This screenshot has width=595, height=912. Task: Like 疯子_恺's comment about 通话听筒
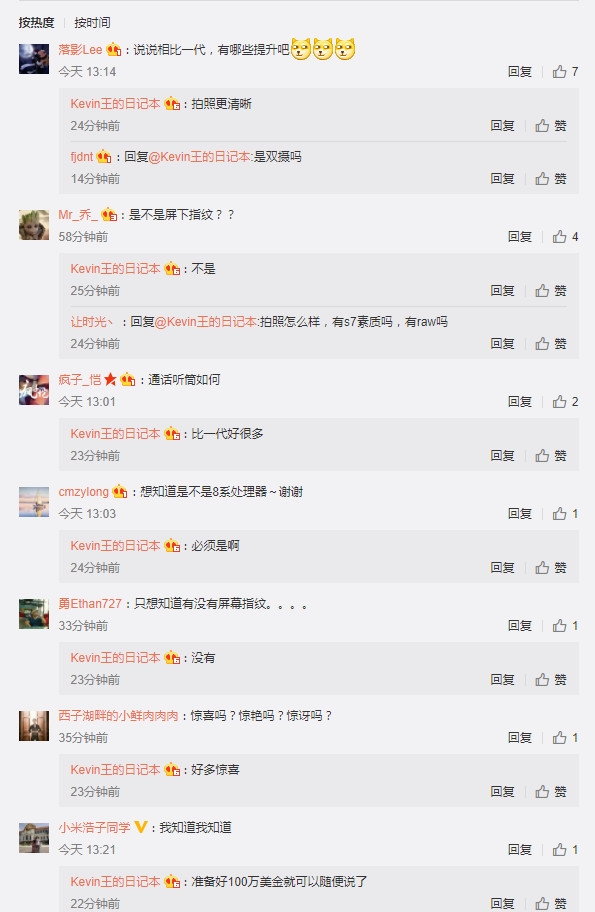coord(565,402)
